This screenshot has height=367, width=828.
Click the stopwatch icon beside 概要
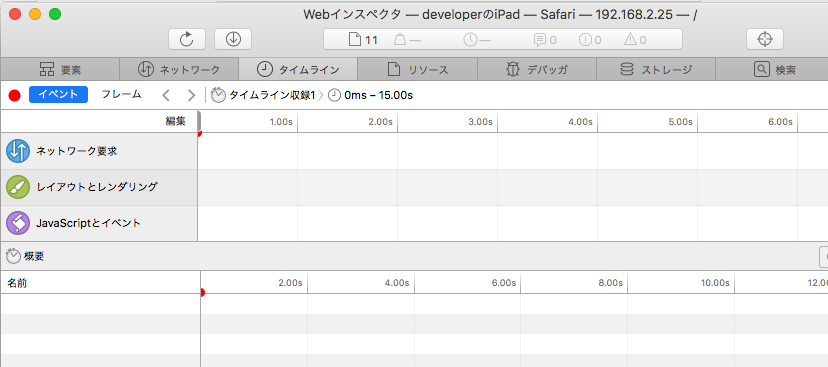(13, 256)
